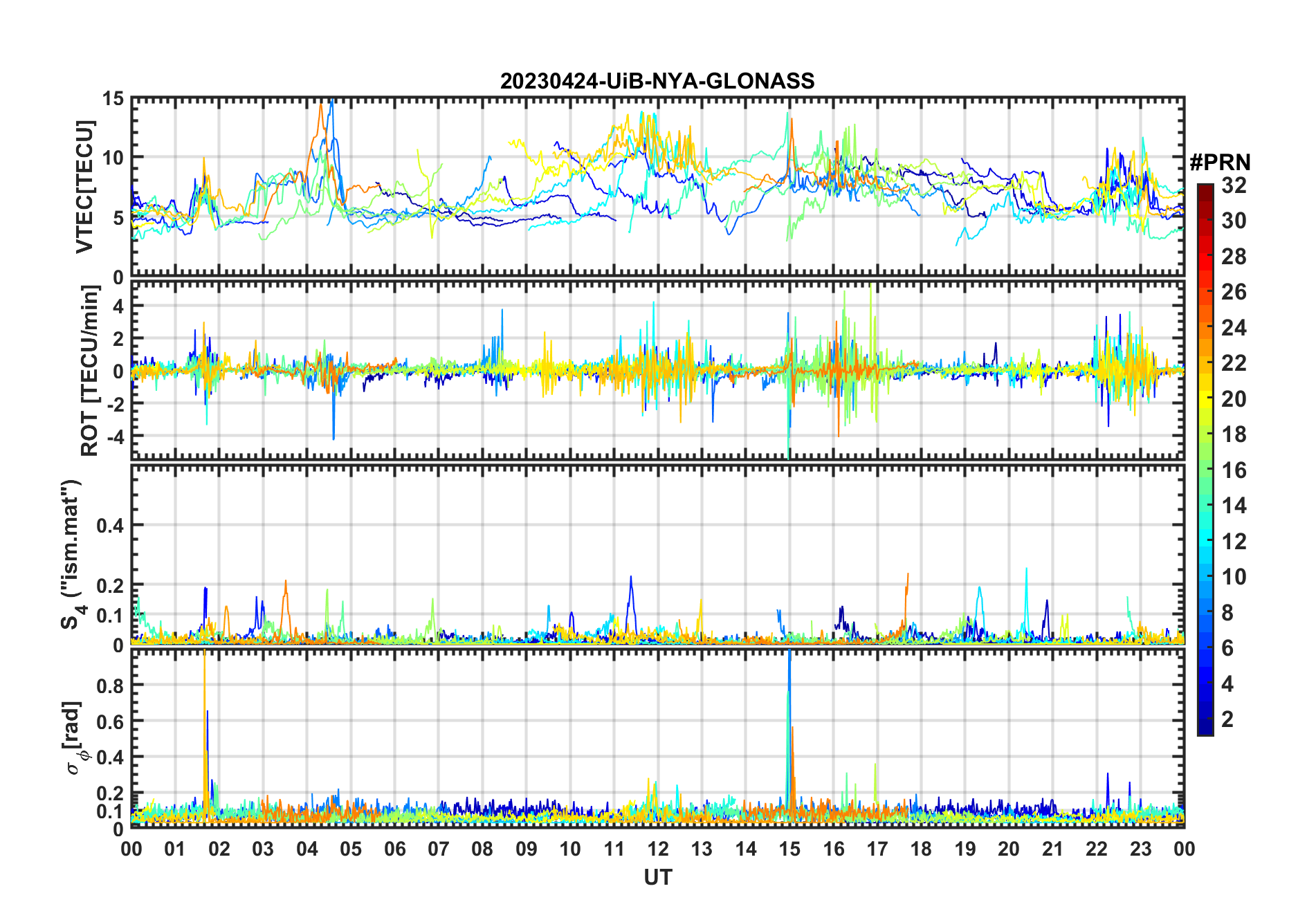The image size is (1316, 920).
Task: Click the UT axis tick label "01"
Action: [175, 849]
